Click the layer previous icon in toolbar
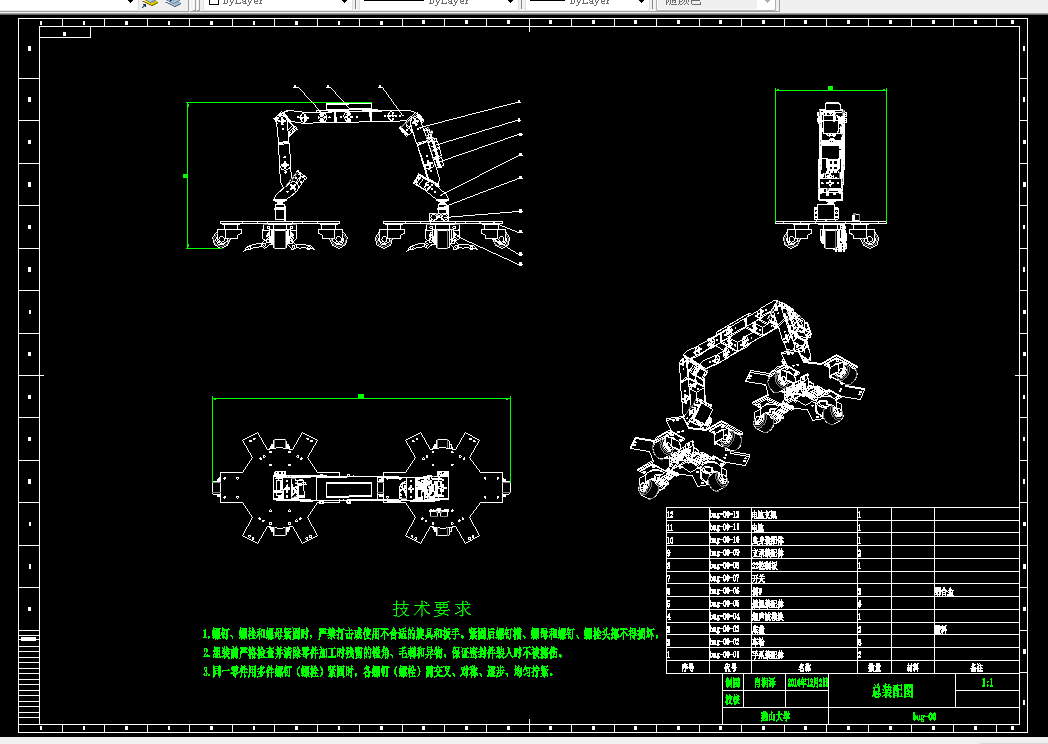This screenshot has width=1048, height=744. pyautogui.click(x=150, y=2)
